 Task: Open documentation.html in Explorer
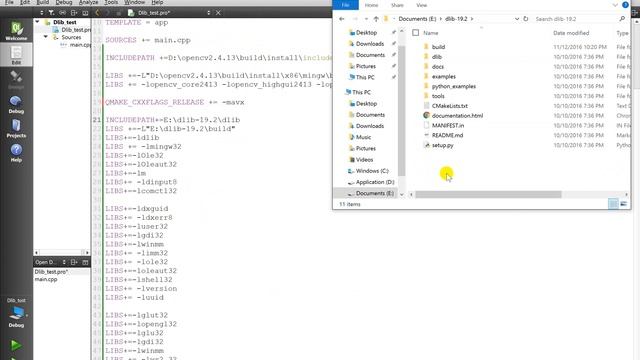(457, 116)
